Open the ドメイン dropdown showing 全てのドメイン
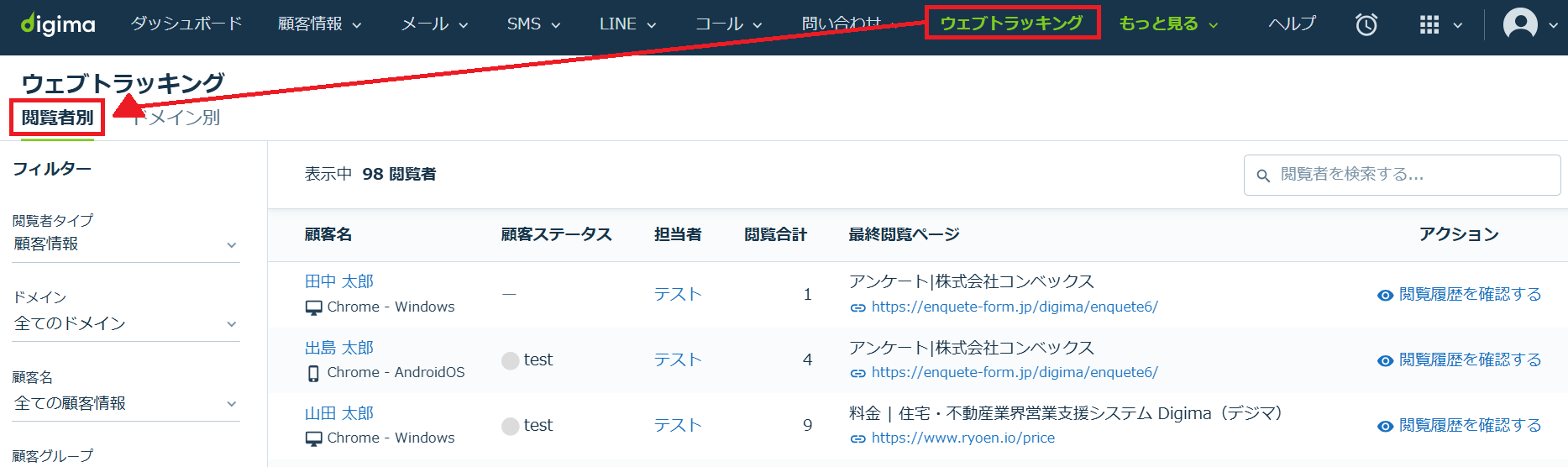 126,323
